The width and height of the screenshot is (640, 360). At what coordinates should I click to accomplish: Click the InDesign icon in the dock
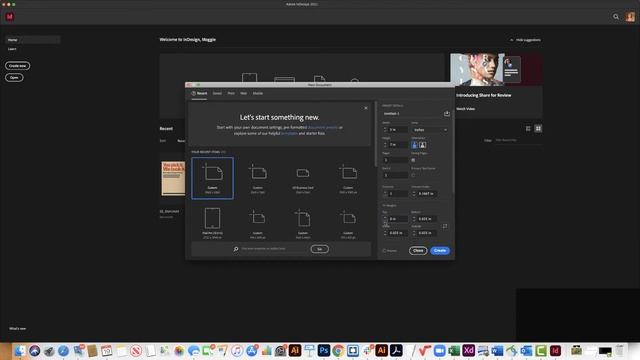[x=555, y=351]
